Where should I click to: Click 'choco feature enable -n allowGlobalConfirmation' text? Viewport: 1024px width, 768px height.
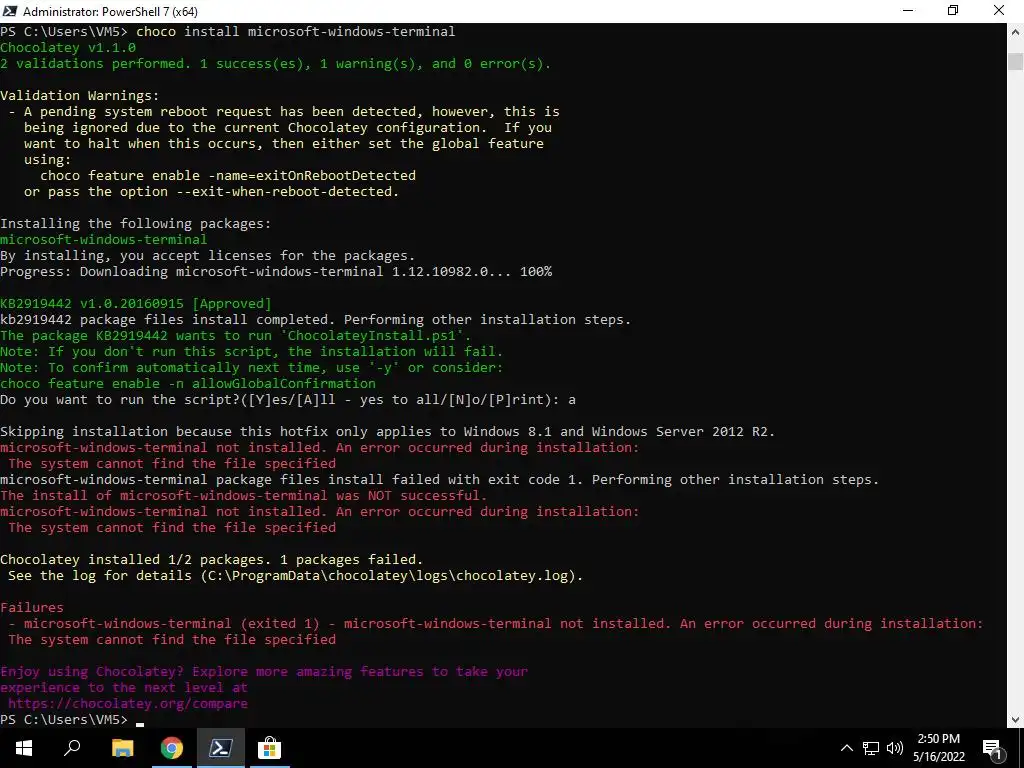tap(188, 383)
